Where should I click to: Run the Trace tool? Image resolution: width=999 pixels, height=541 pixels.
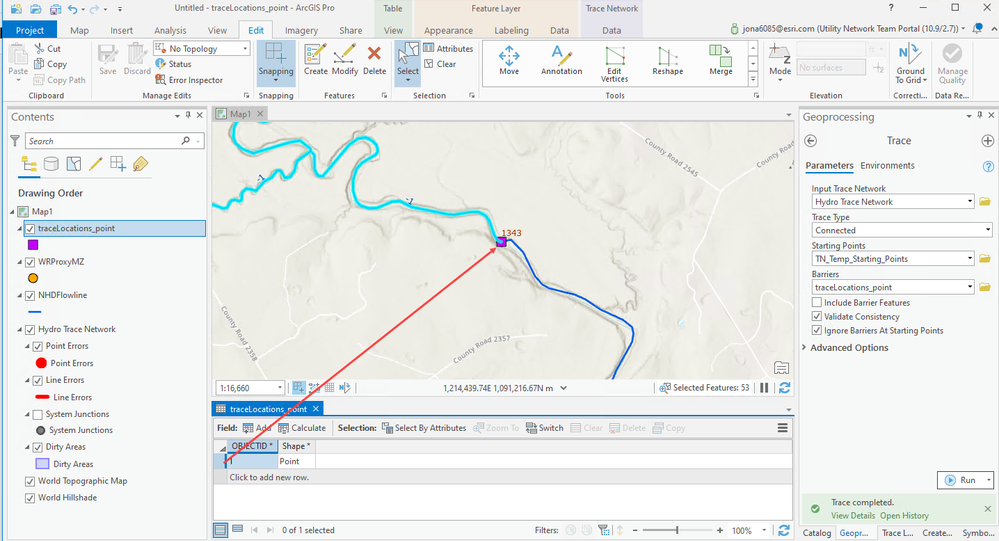pos(961,480)
